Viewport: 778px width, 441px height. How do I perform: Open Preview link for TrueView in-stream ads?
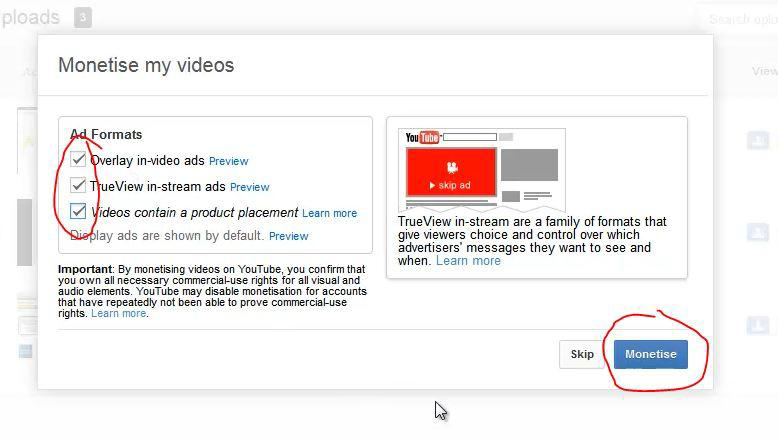249,187
